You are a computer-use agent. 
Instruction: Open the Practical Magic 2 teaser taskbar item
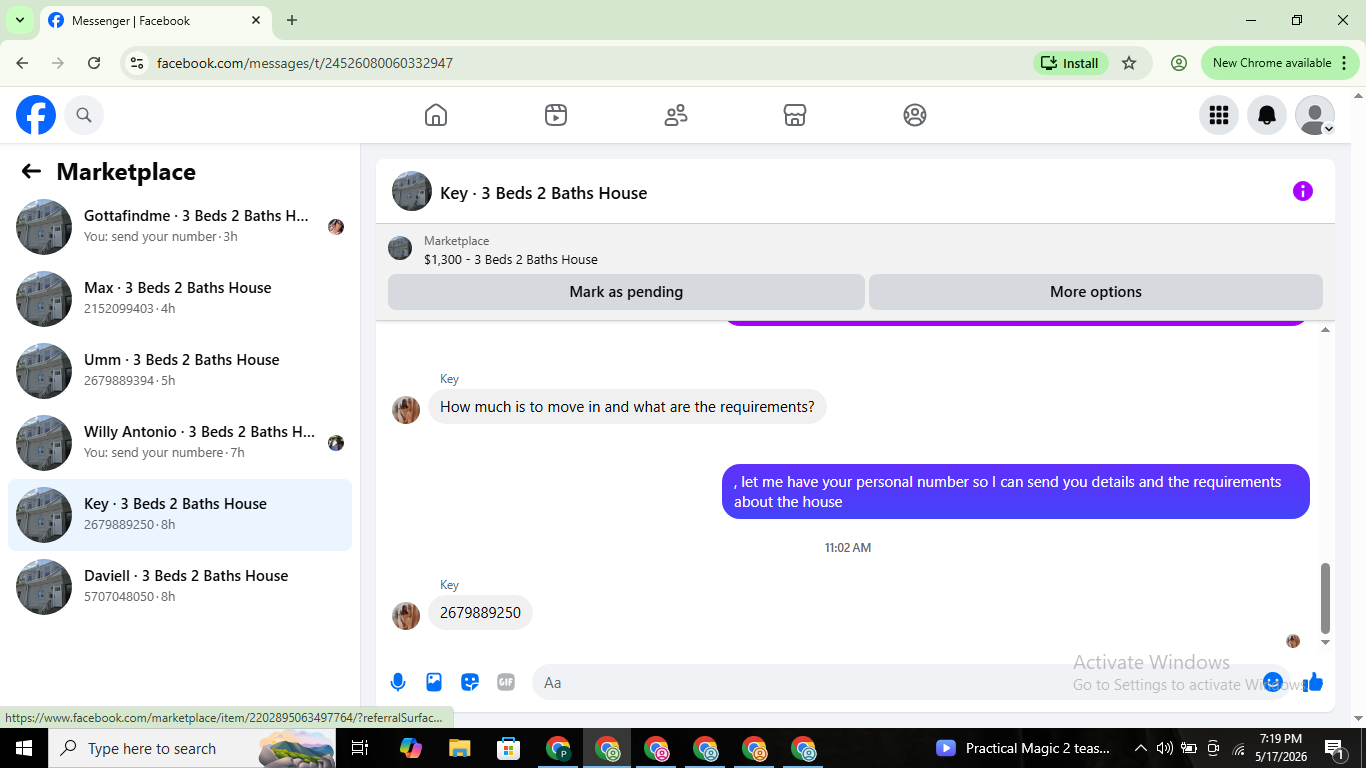[x=1022, y=748]
